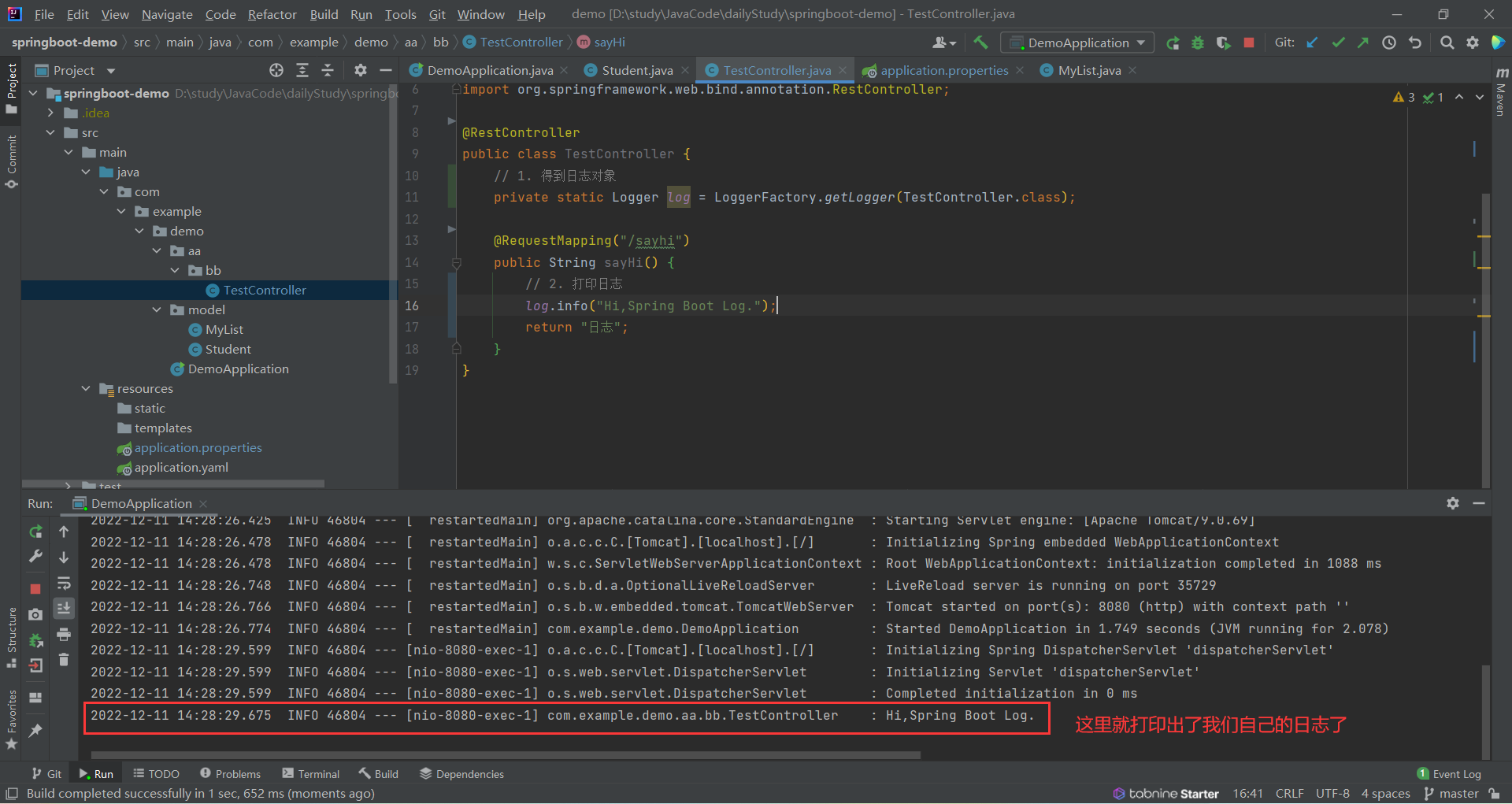Expand the .idea folder
The height and width of the screenshot is (804, 1512).
point(50,113)
